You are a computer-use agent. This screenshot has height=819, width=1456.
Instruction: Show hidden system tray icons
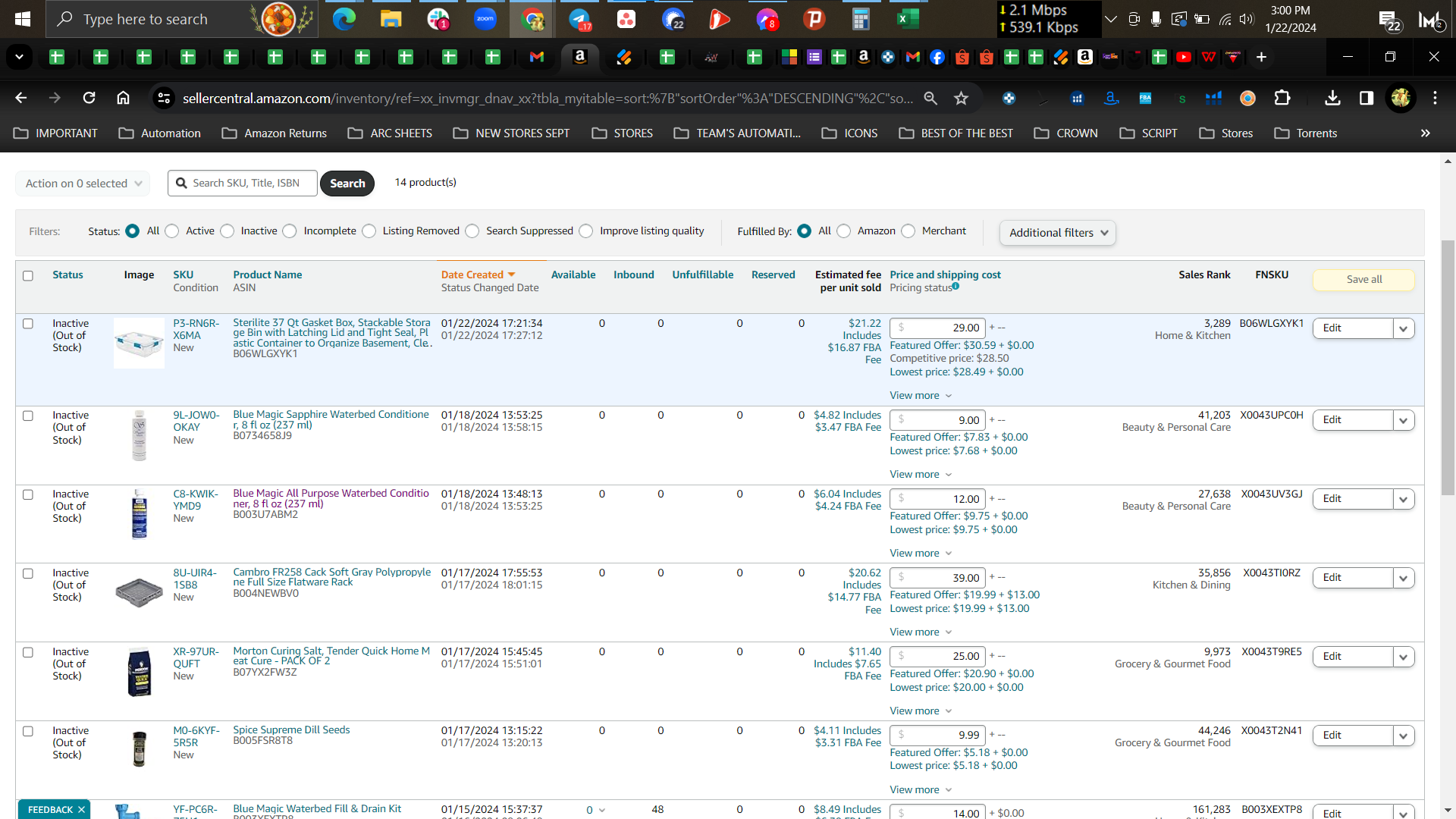pos(1111,19)
